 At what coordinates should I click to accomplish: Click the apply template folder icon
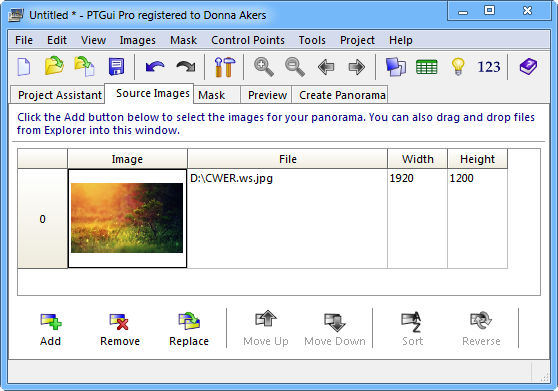tap(84, 67)
